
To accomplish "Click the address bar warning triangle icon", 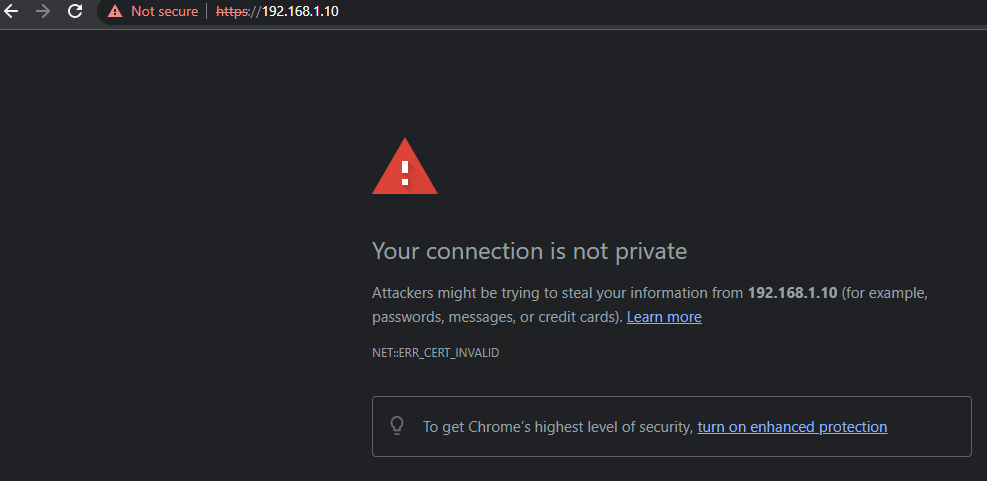I will click(x=115, y=11).
